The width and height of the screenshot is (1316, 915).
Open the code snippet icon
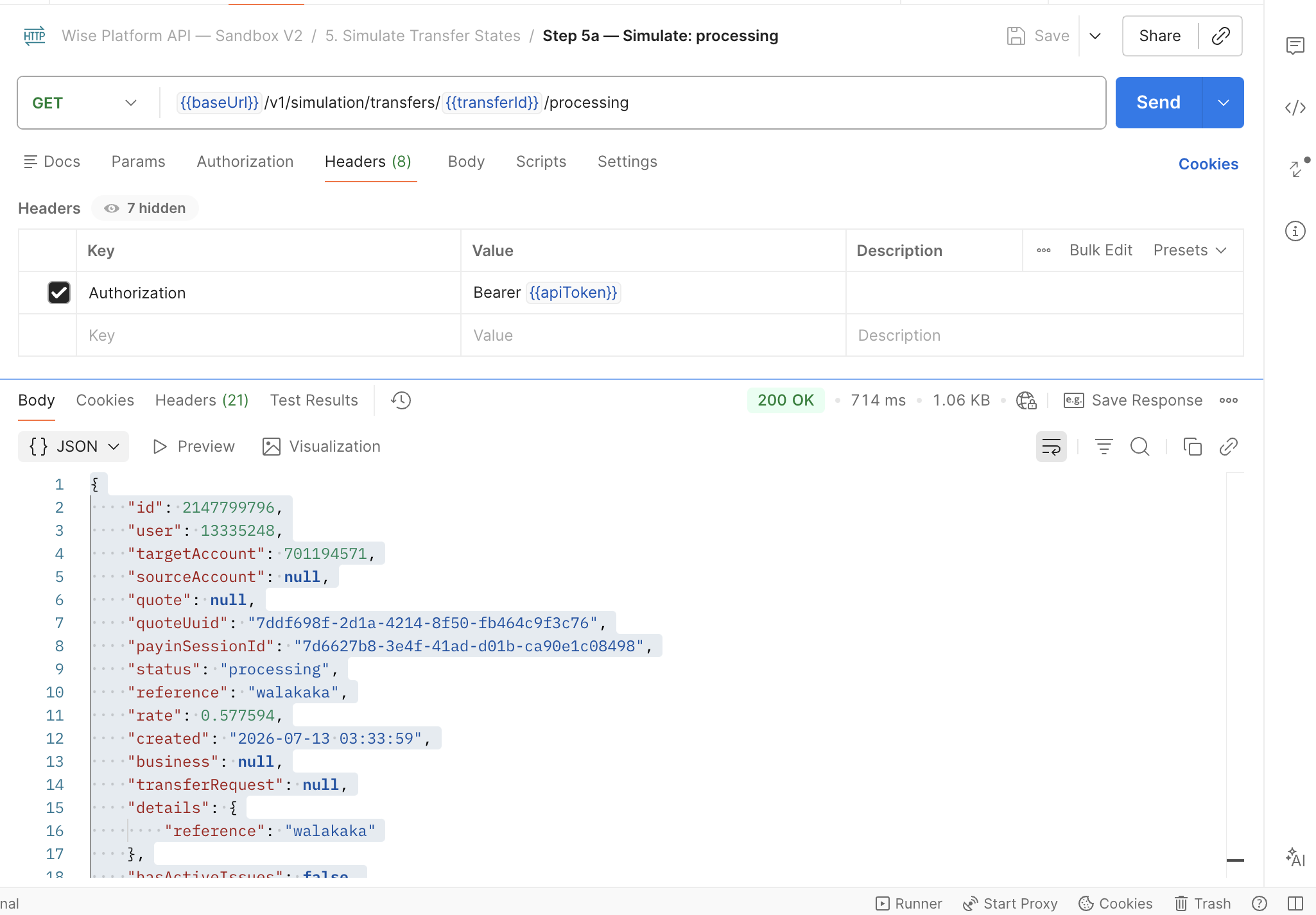click(x=1295, y=107)
